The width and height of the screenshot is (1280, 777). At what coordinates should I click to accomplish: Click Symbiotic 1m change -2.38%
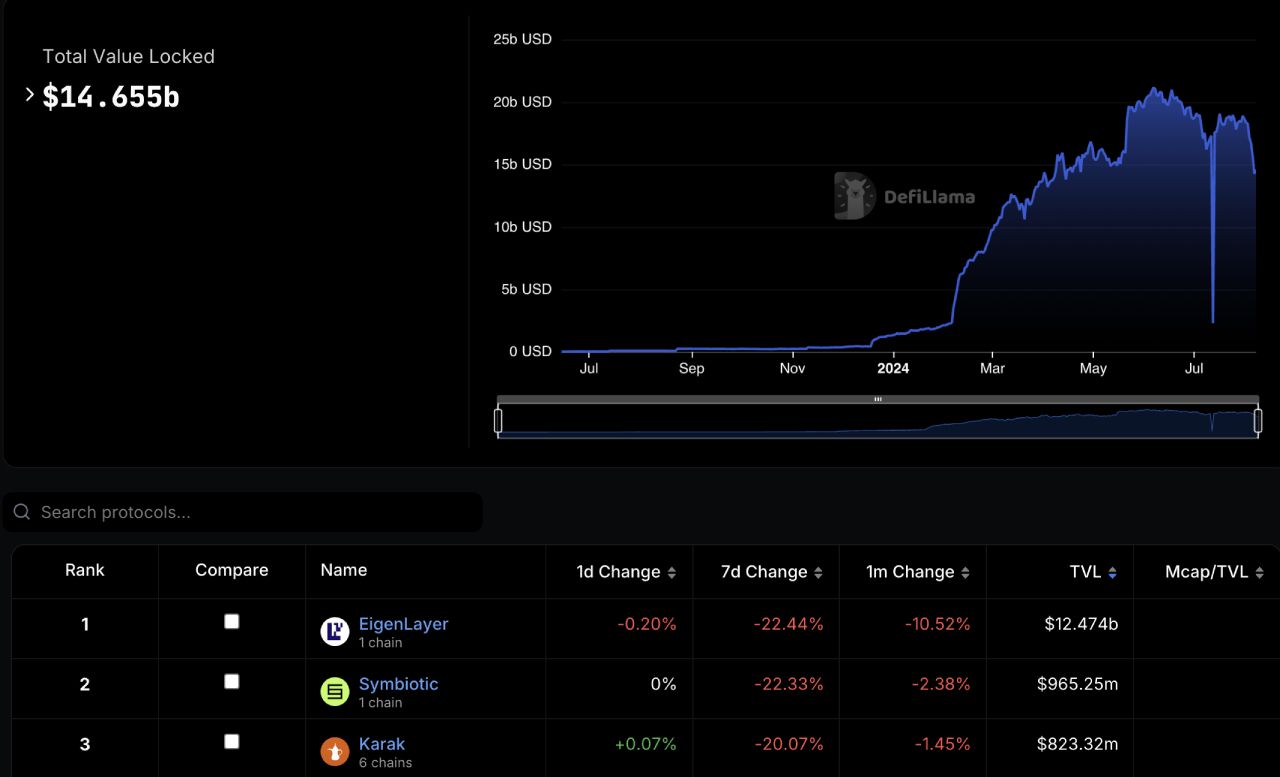941,684
